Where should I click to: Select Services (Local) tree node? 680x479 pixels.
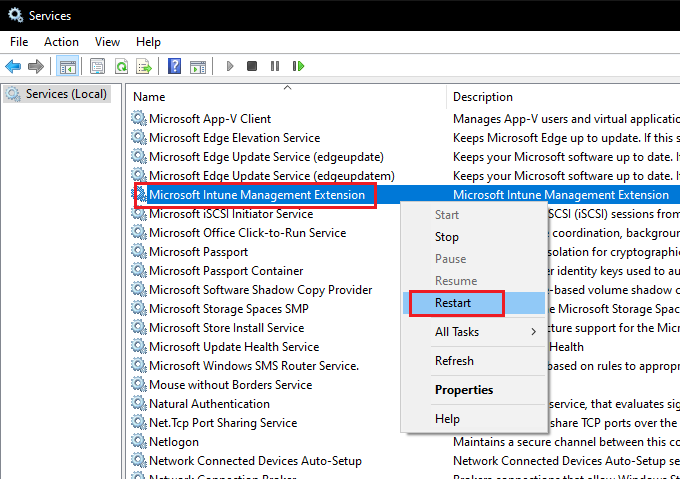(57, 94)
